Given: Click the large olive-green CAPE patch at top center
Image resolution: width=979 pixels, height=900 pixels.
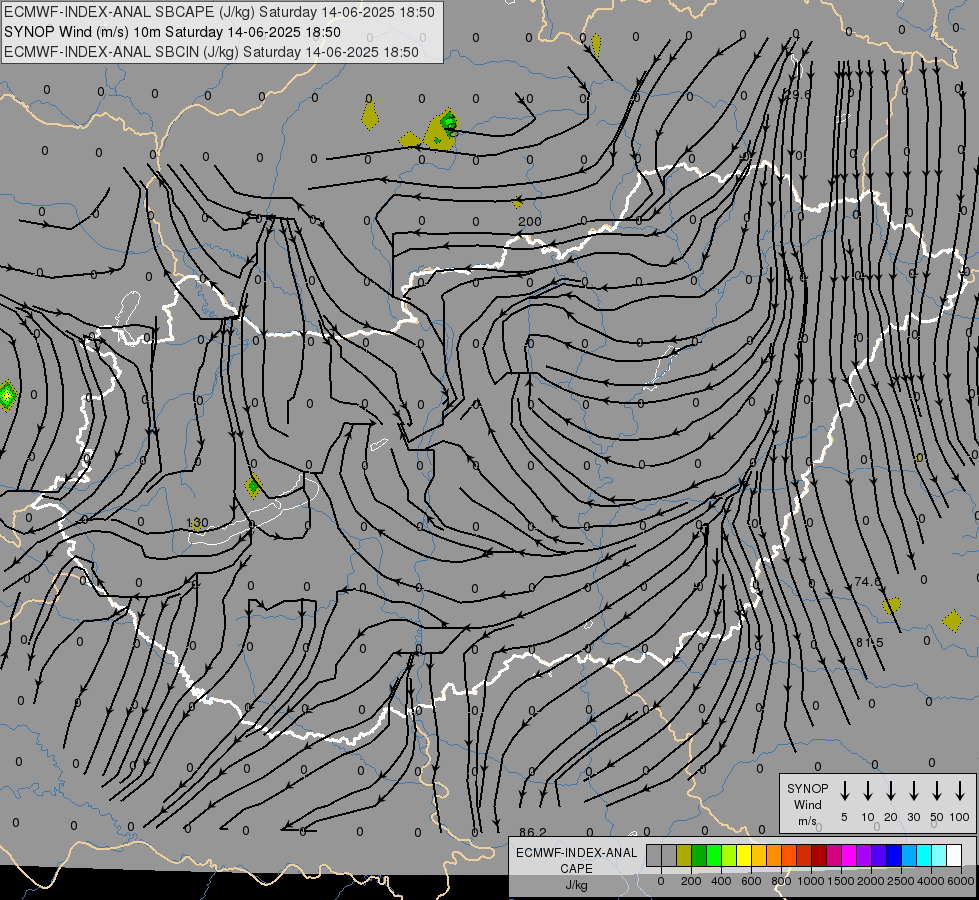Looking at the screenshot, I should 440,130.
